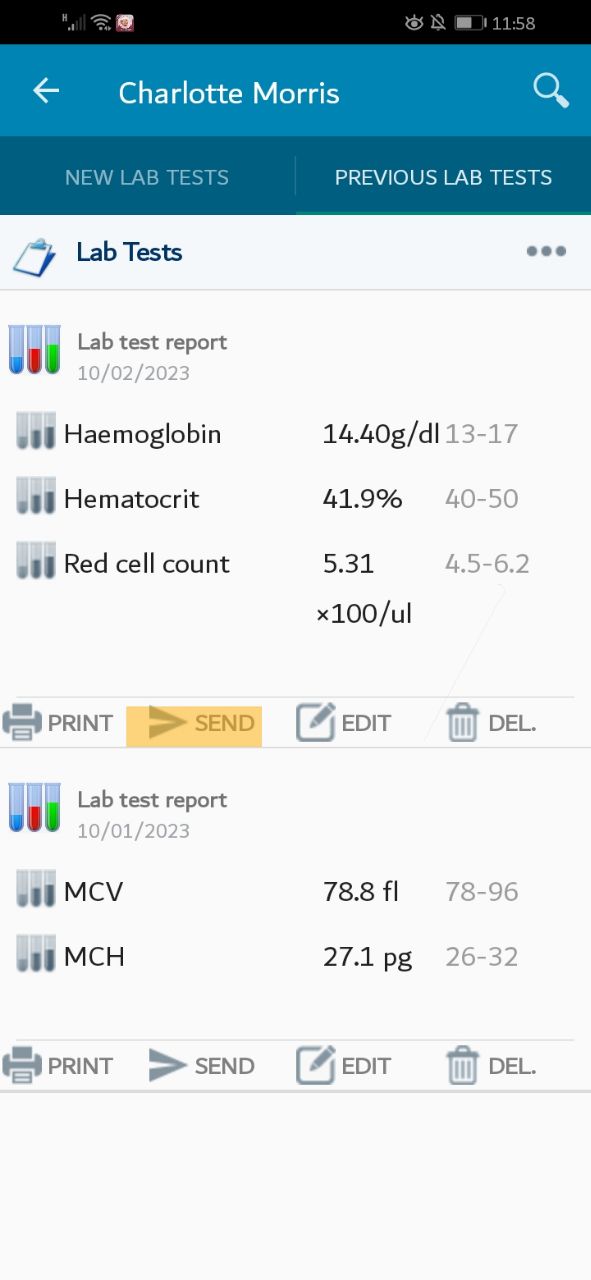Viewport: 591px width, 1280px height.
Task: Switch to New Lab Tests tab
Action: click(147, 177)
